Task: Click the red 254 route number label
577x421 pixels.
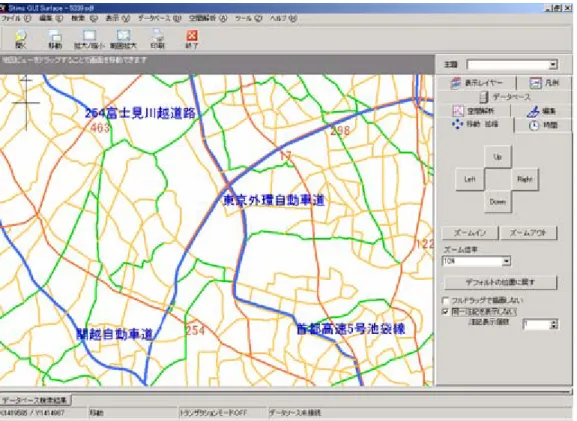Action: coord(195,330)
